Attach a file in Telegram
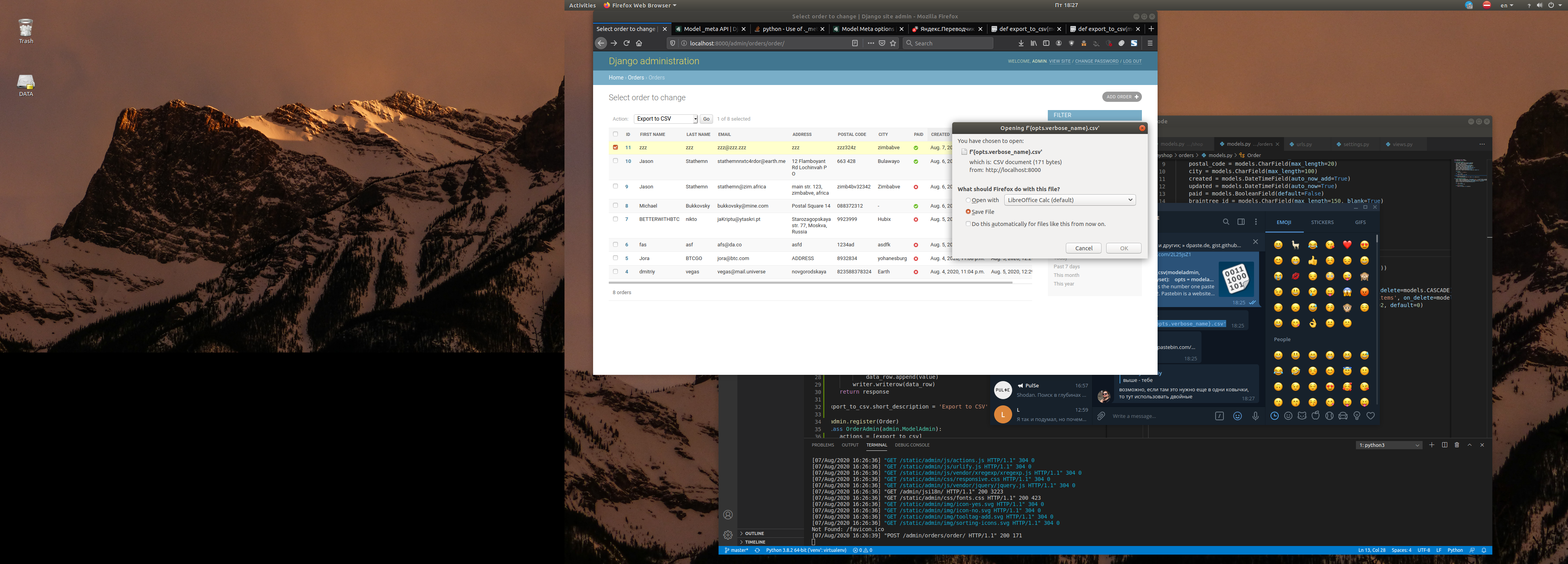 pos(1101,416)
